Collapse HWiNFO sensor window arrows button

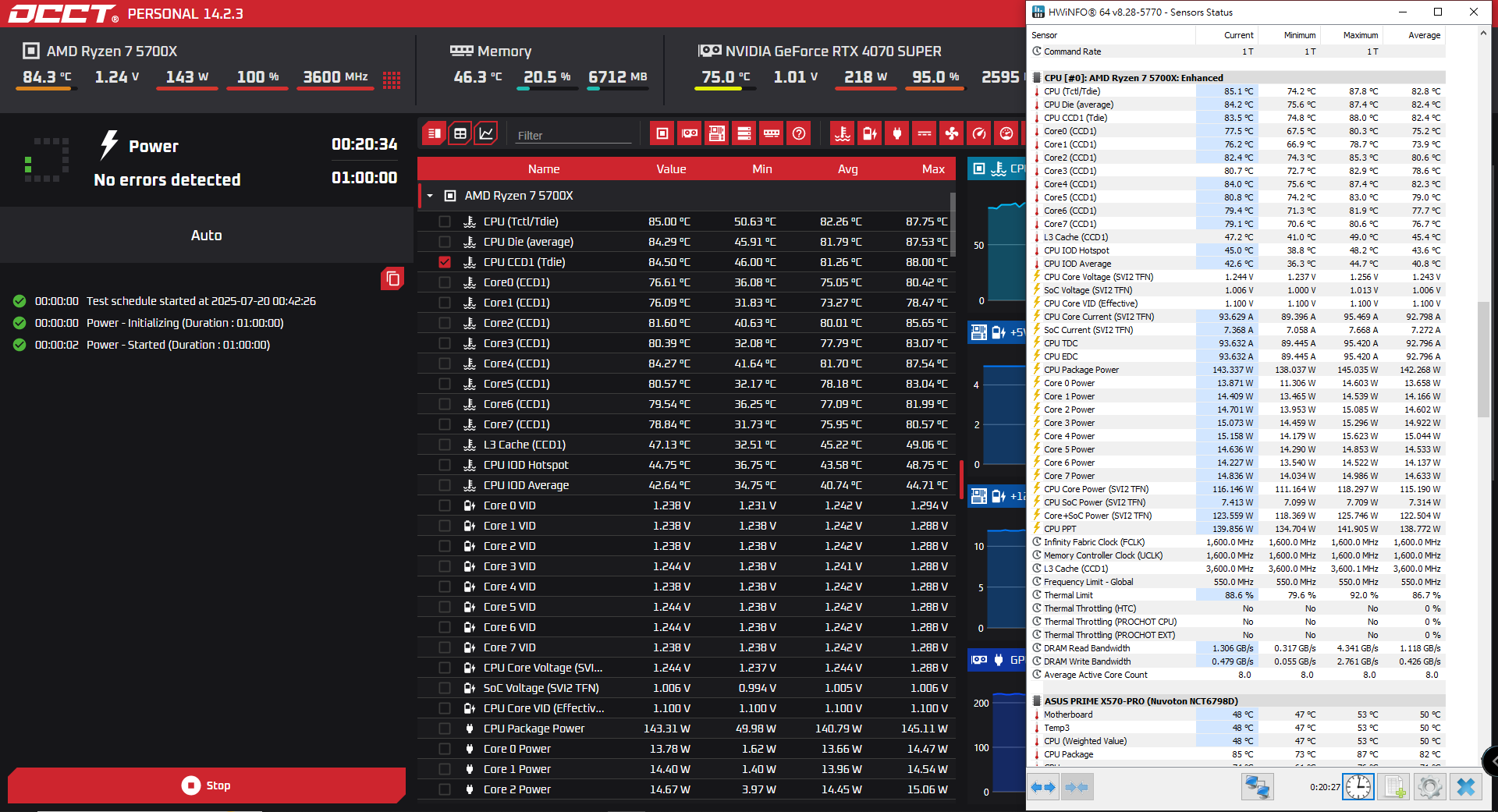pyautogui.click(x=1077, y=787)
